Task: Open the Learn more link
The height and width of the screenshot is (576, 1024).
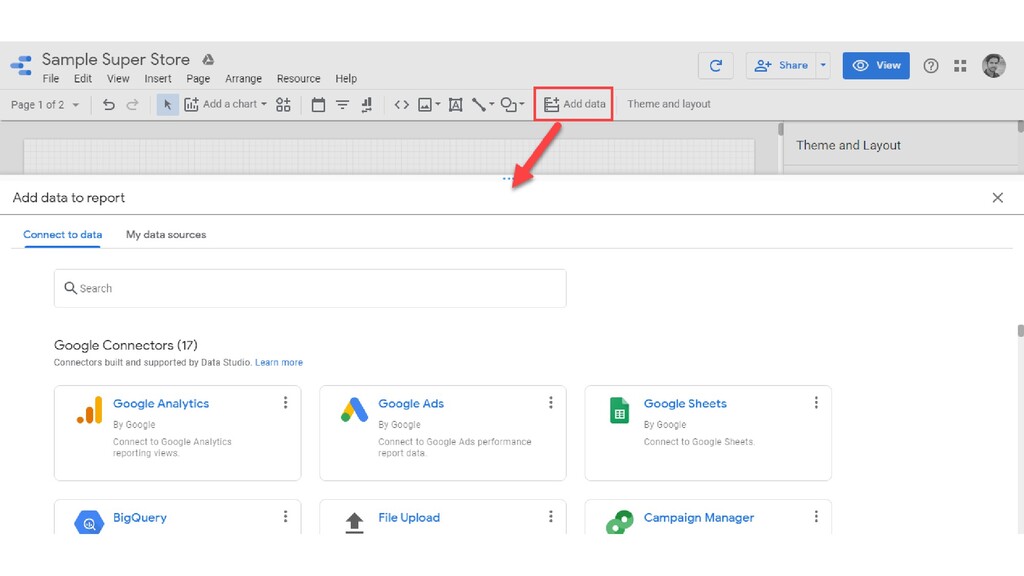Action: point(279,362)
